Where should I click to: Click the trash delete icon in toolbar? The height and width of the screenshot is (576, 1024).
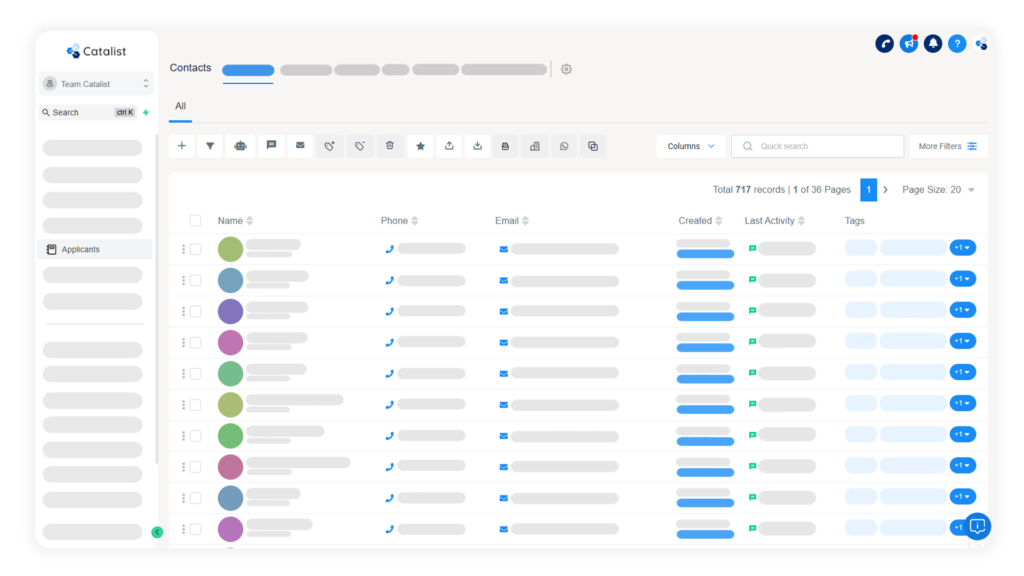coord(390,146)
